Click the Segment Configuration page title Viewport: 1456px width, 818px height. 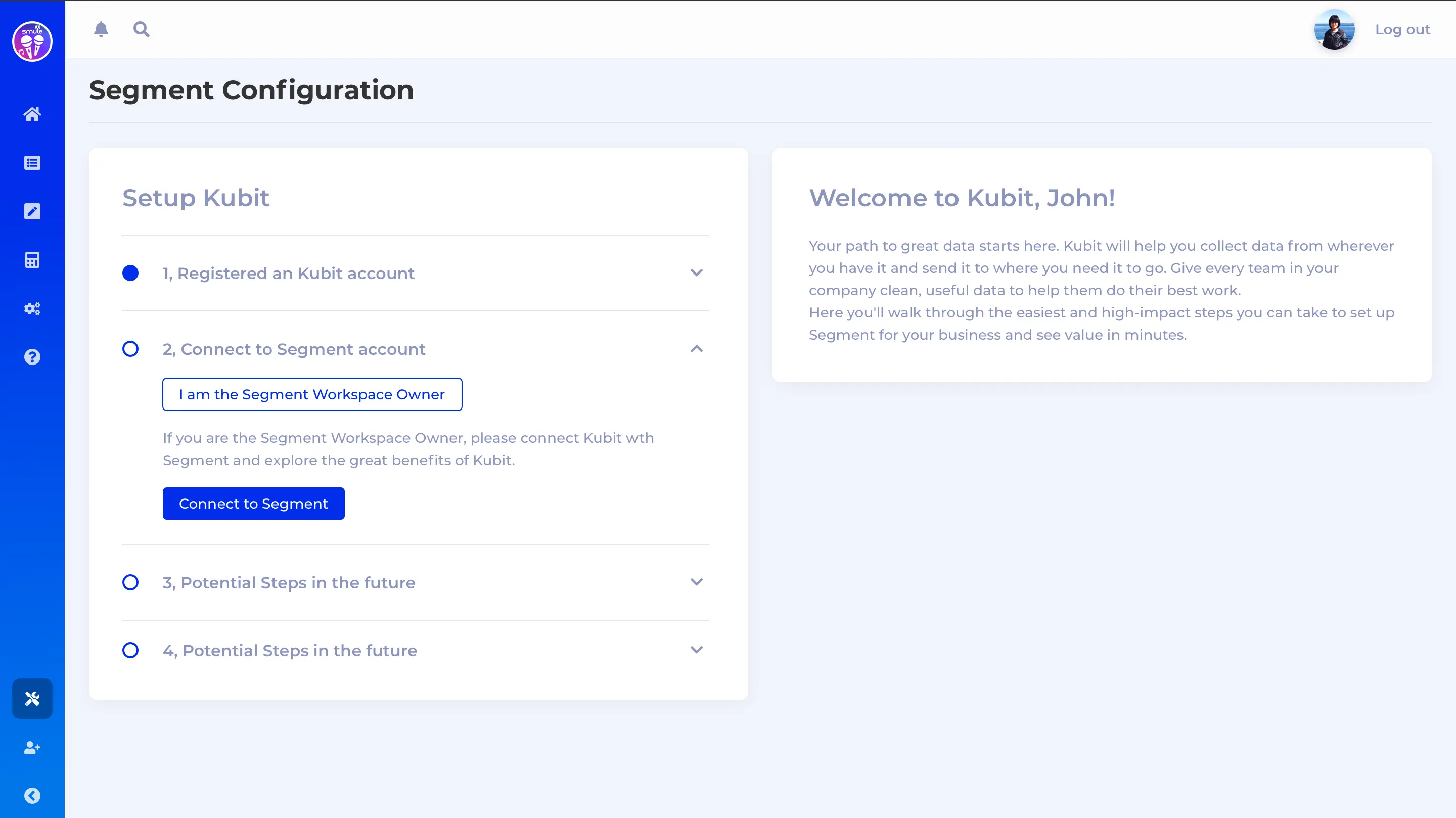pos(252,90)
